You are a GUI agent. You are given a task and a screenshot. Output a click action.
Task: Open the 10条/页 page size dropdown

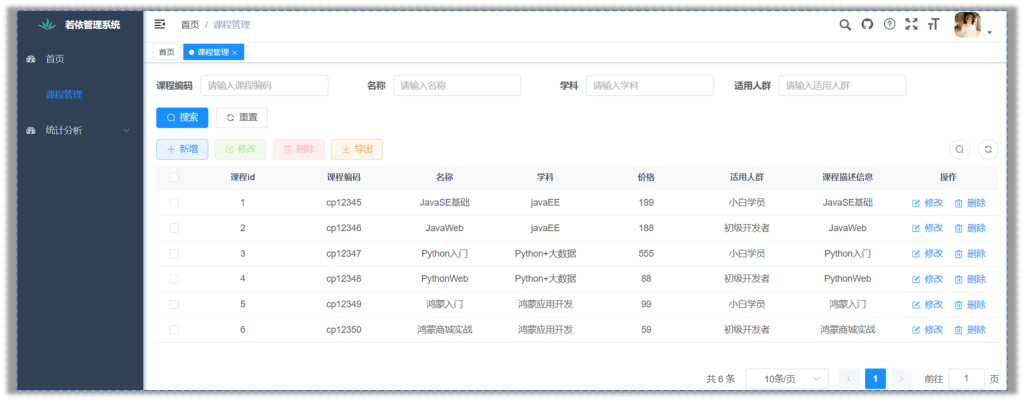click(x=787, y=379)
